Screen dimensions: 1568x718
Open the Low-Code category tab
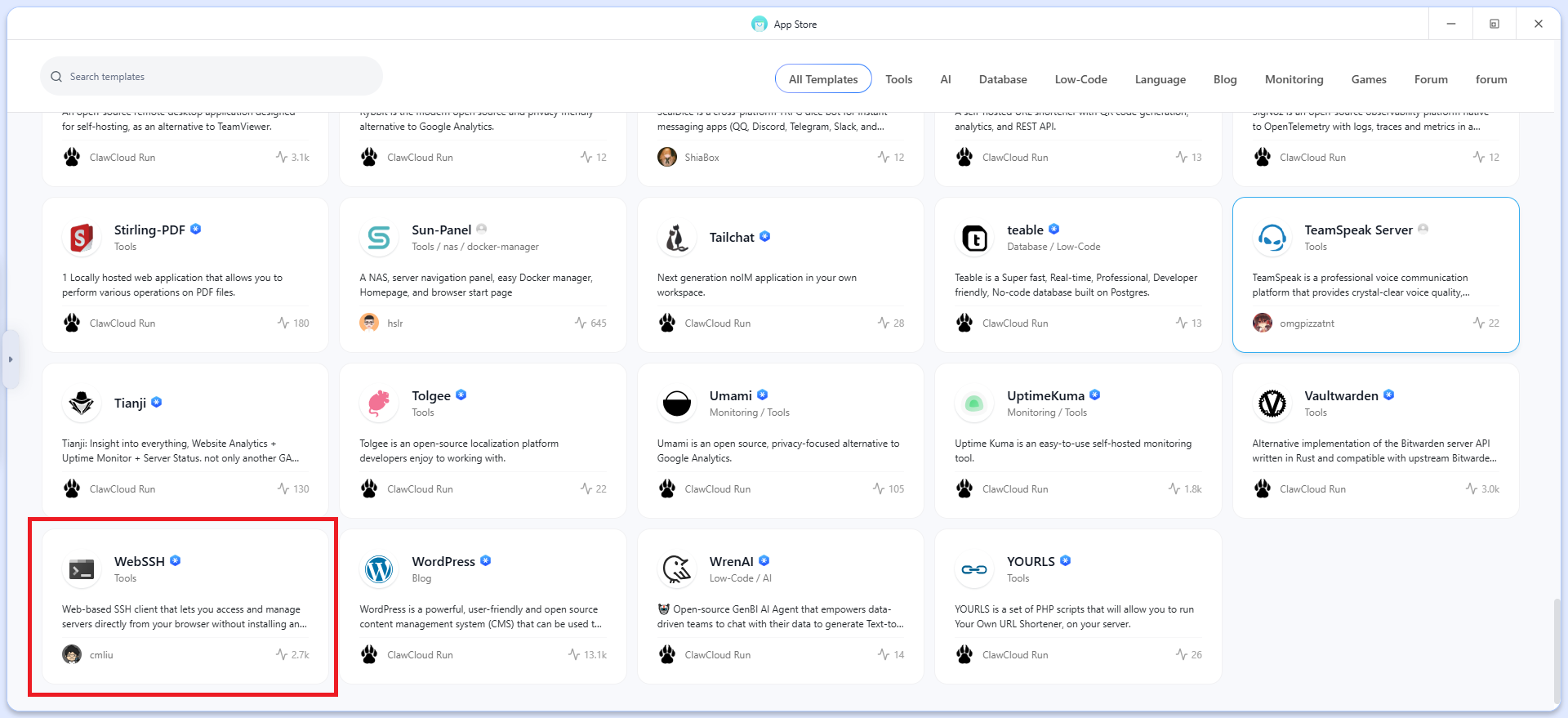pyautogui.click(x=1080, y=79)
